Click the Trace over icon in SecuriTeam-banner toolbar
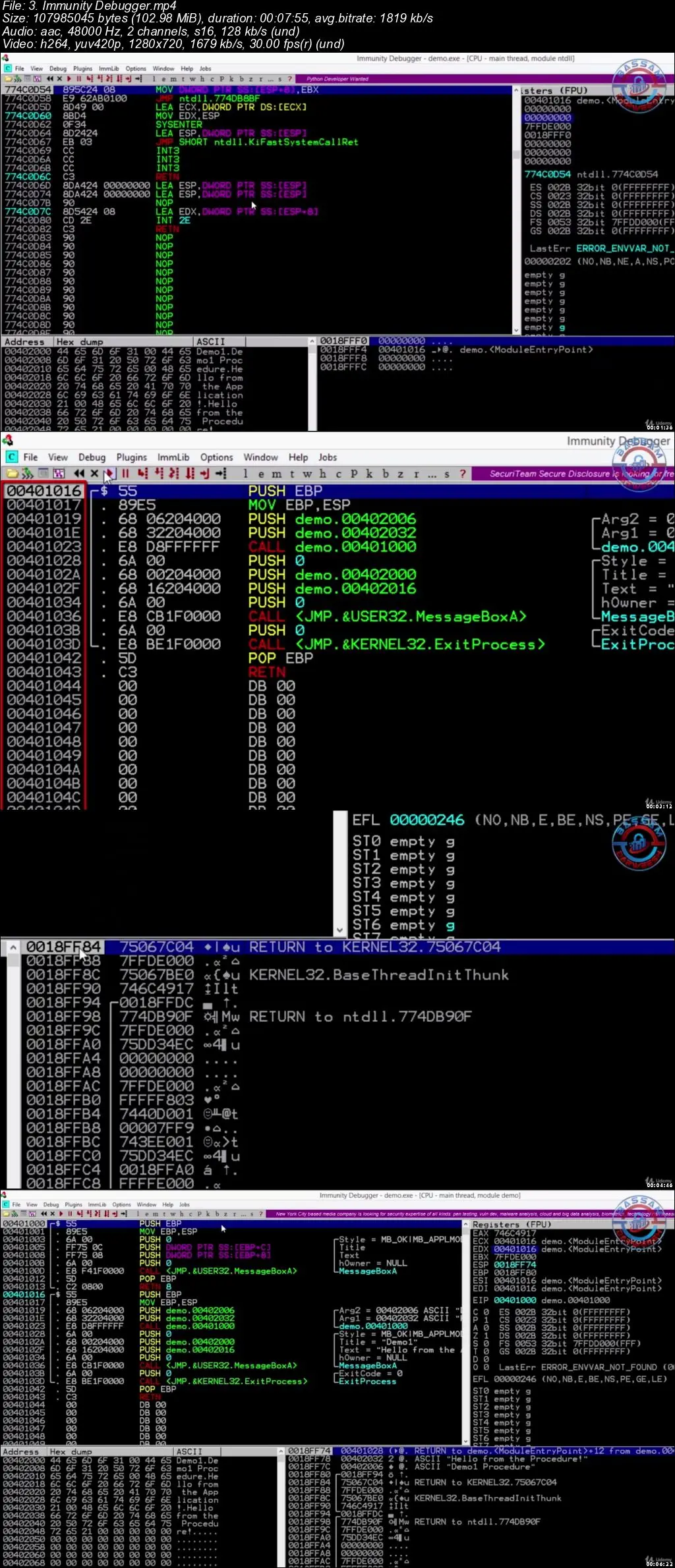The height and width of the screenshot is (1568, 675). (190, 473)
